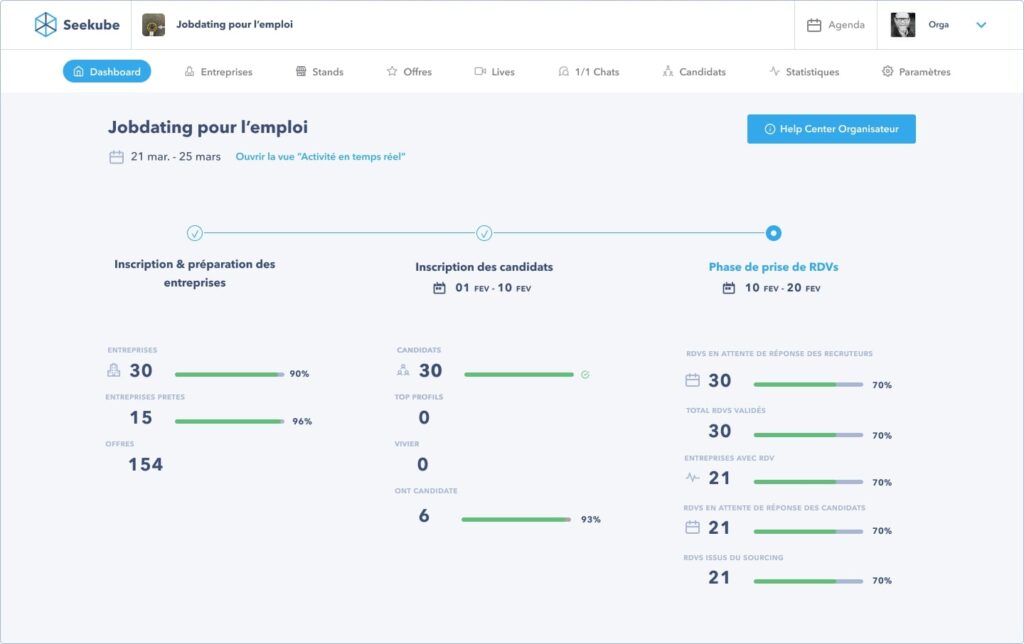Expand the Orga account dropdown chevron
This screenshot has height=644, width=1024.
(981, 25)
